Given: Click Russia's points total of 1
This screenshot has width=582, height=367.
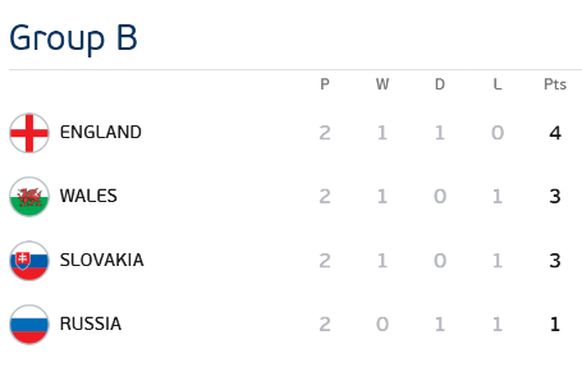Looking at the screenshot, I should pos(555,324).
